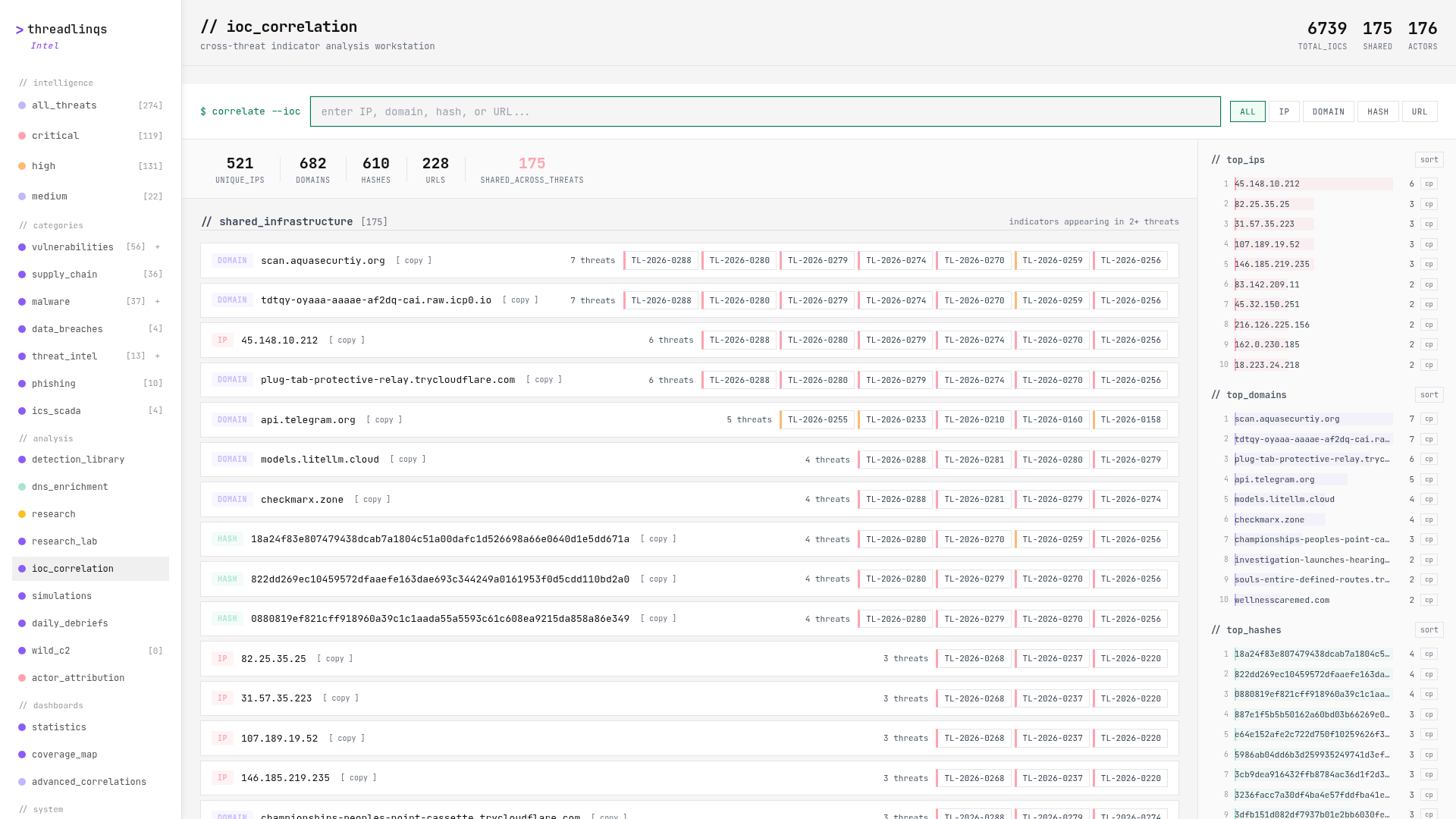
Task: Select the dns_enrichment icon
Action: 21,487
